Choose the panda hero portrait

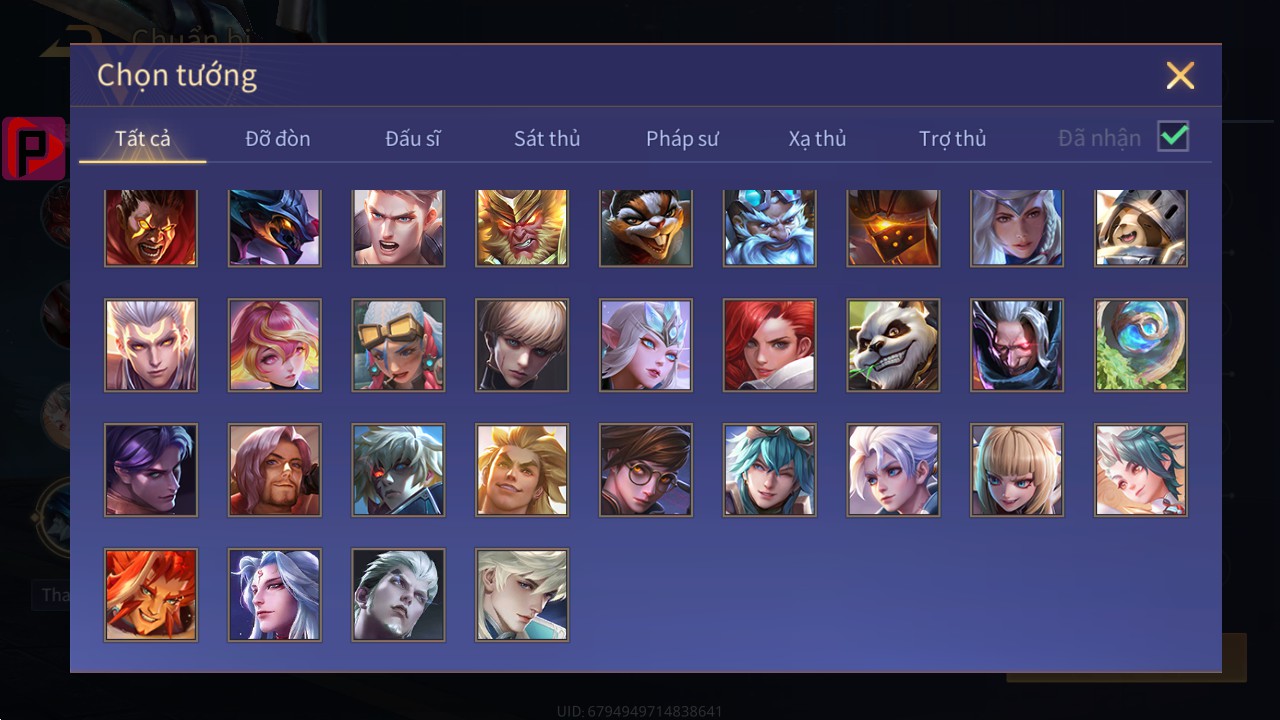[893, 345]
